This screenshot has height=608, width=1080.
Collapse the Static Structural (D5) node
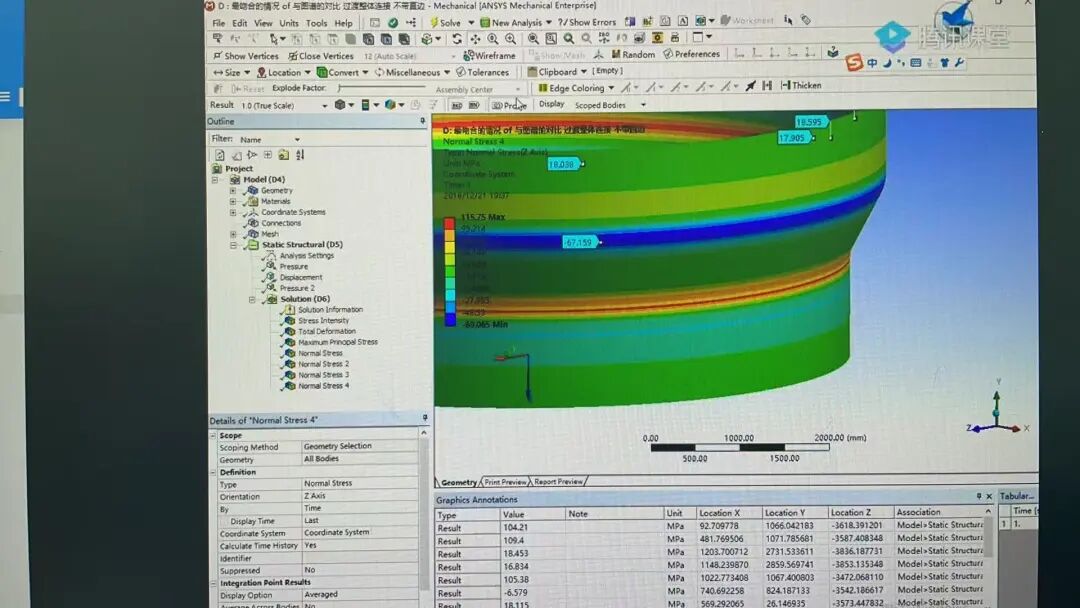coord(233,245)
